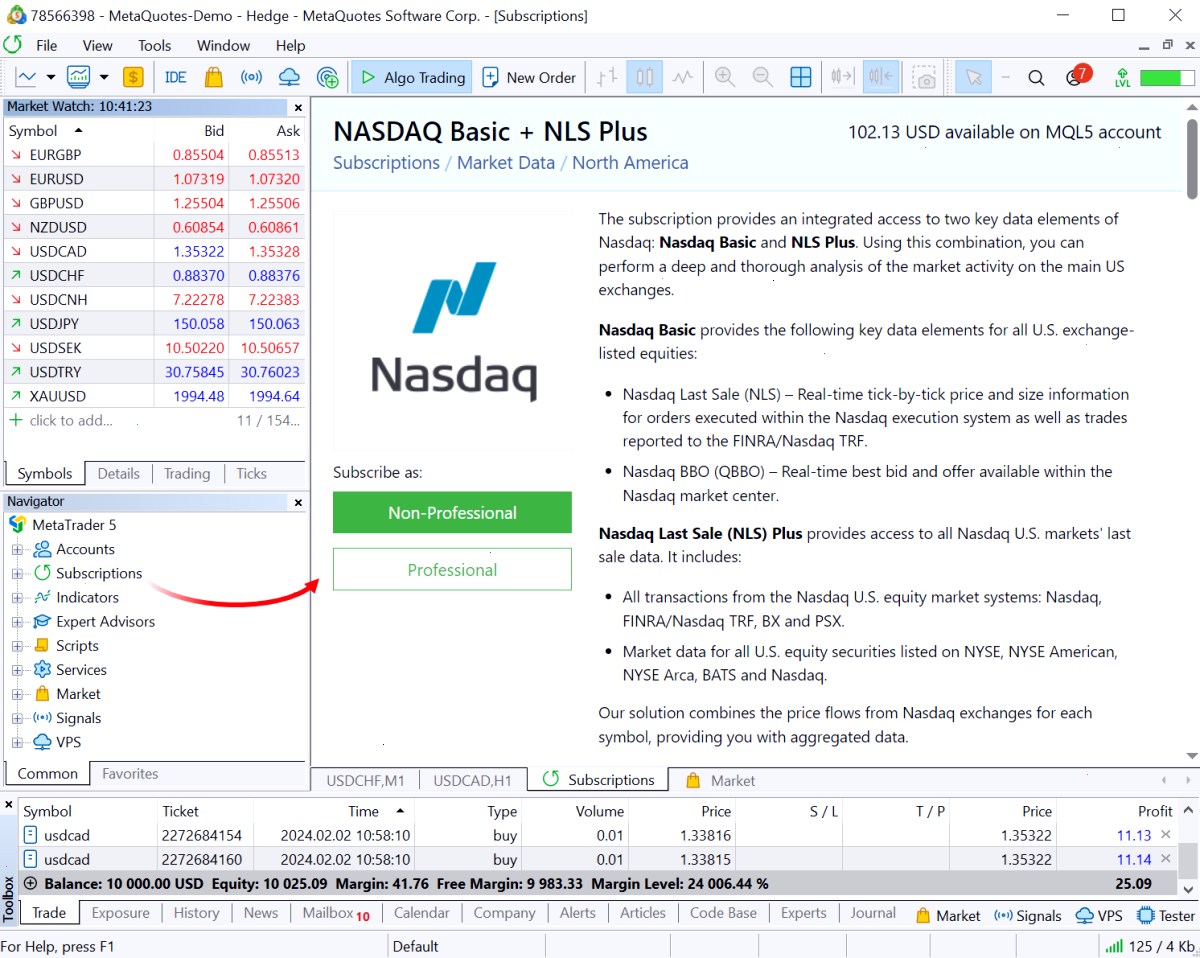Screen dimensions: 1200x958
Task: Click the chart screenshot camera icon
Action: tap(926, 77)
